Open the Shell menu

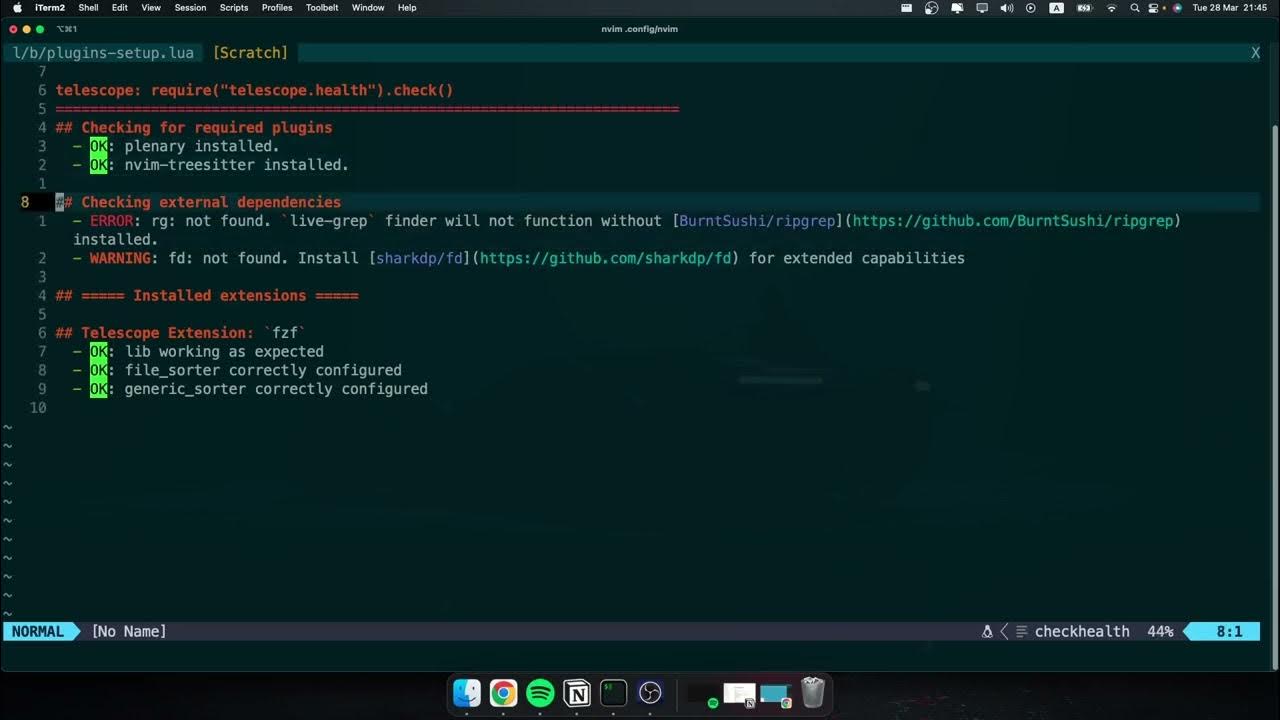(x=88, y=7)
